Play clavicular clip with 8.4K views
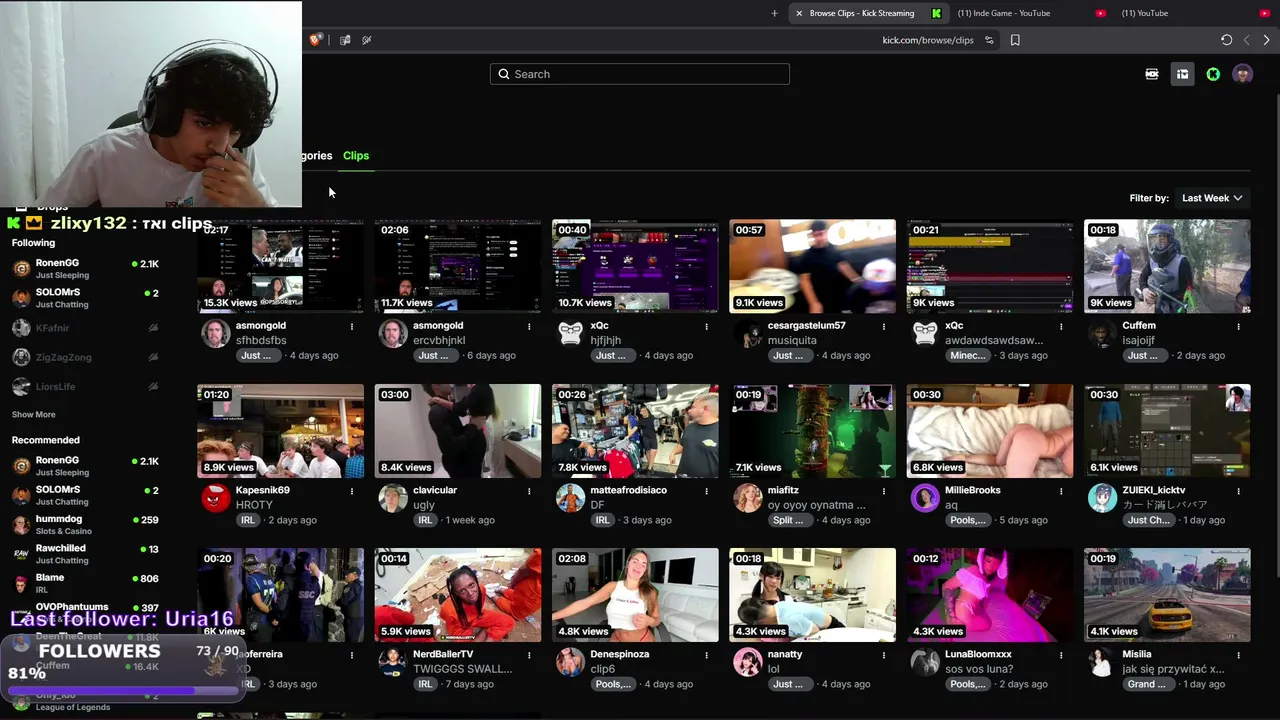Image resolution: width=1280 pixels, height=720 pixels. coord(458,431)
